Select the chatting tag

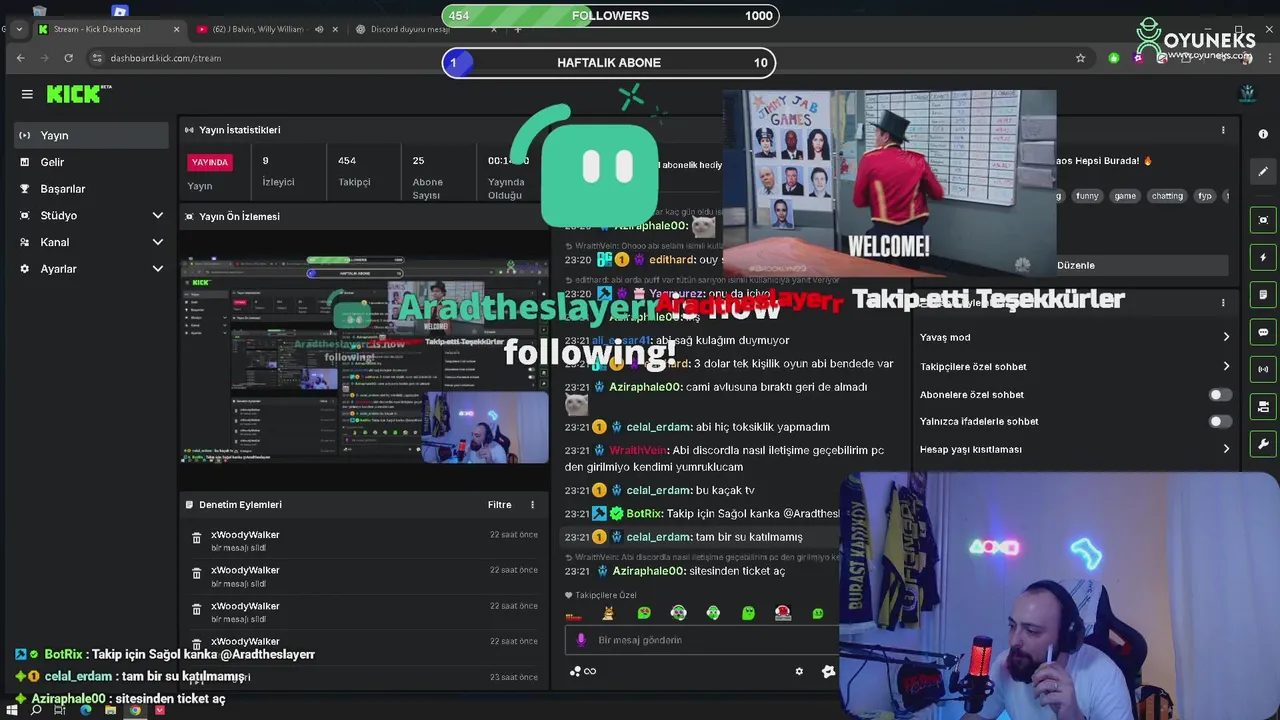(1167, 196)
